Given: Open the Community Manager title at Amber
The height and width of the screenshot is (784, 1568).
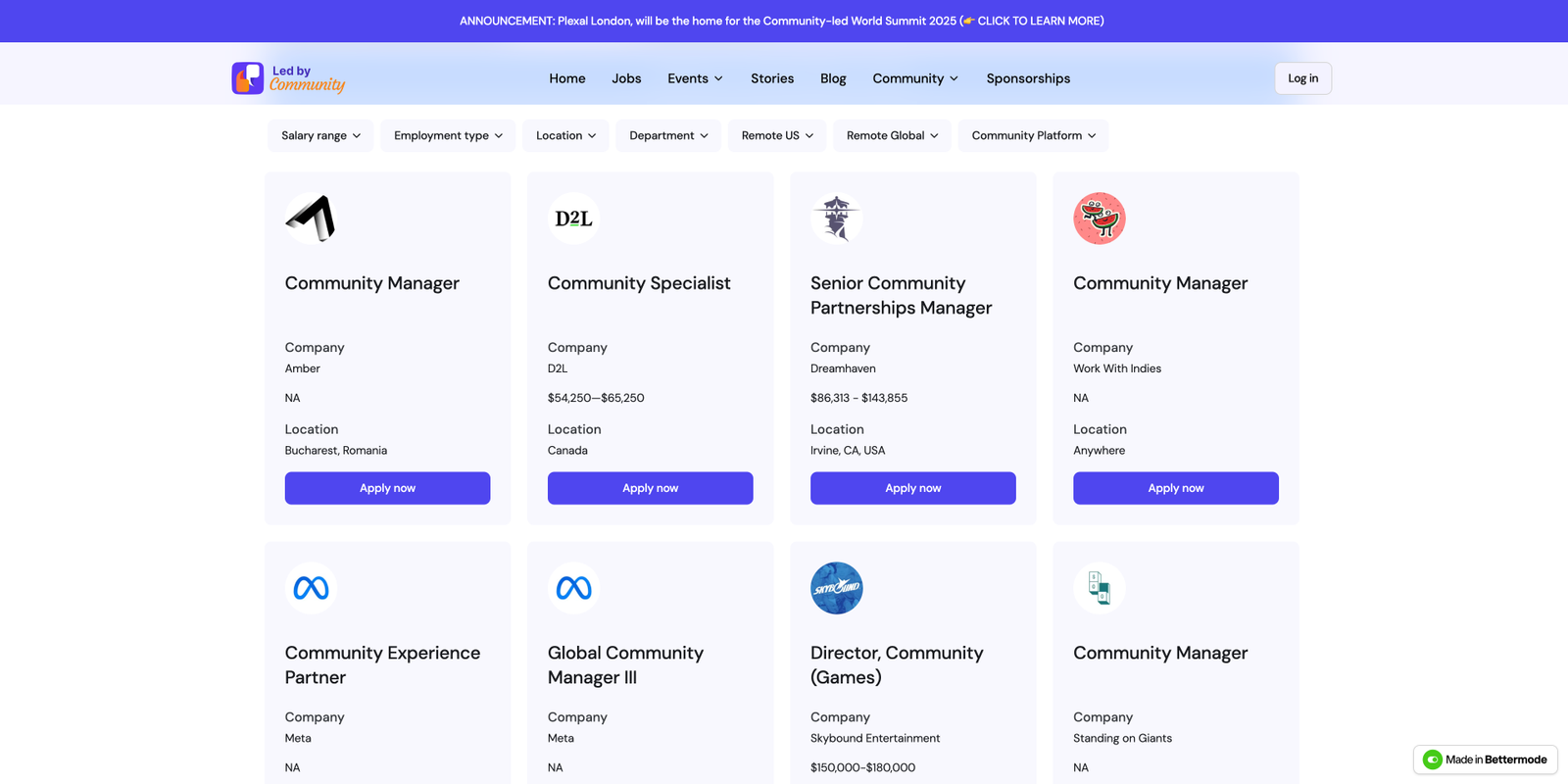Looking at the screenshot, I should pyautogui.click(x=372, y=283).
